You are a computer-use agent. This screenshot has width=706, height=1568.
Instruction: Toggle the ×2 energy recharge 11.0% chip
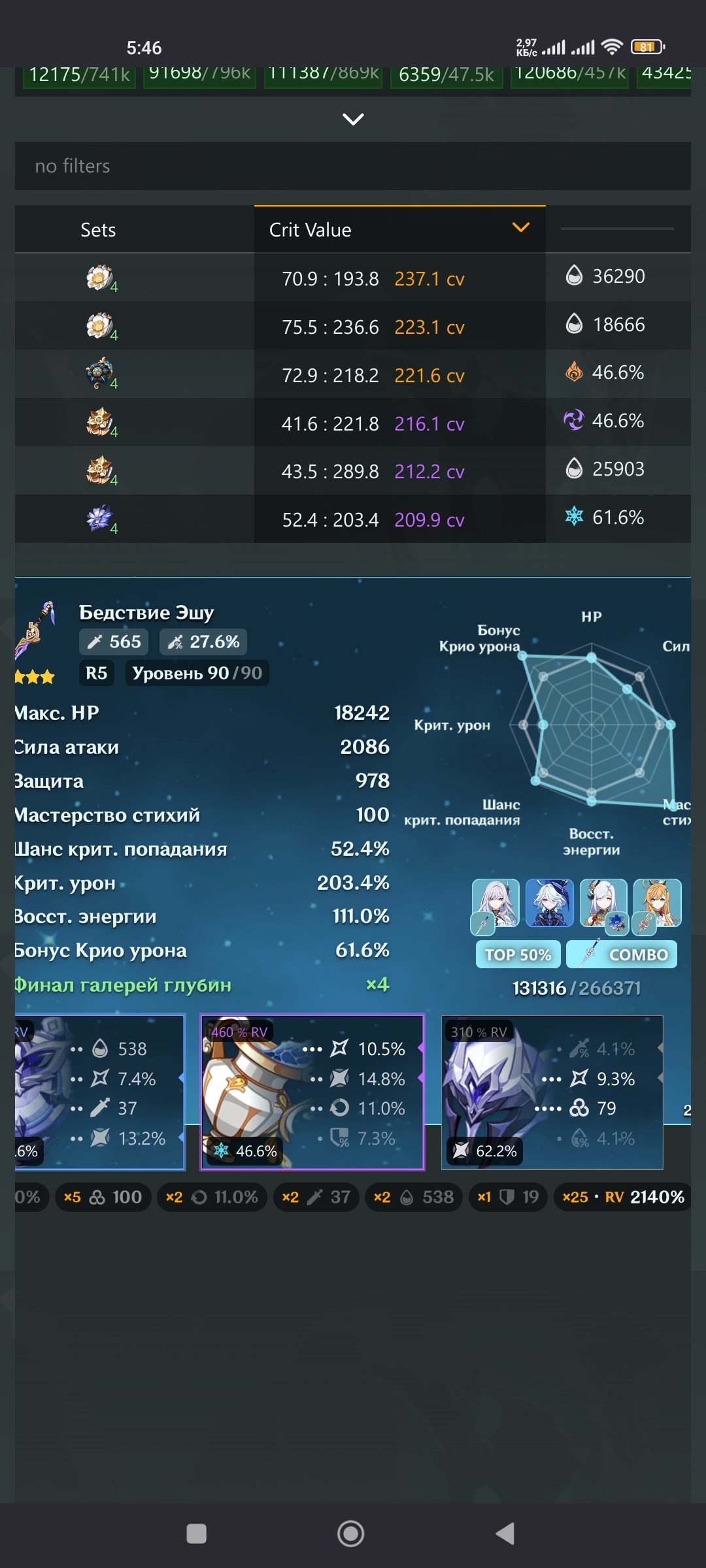click(x=212, y=1197)
